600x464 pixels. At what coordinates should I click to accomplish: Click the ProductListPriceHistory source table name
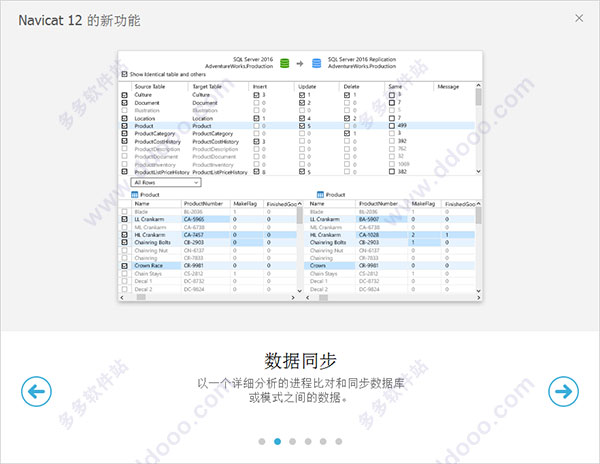[162, 173]
